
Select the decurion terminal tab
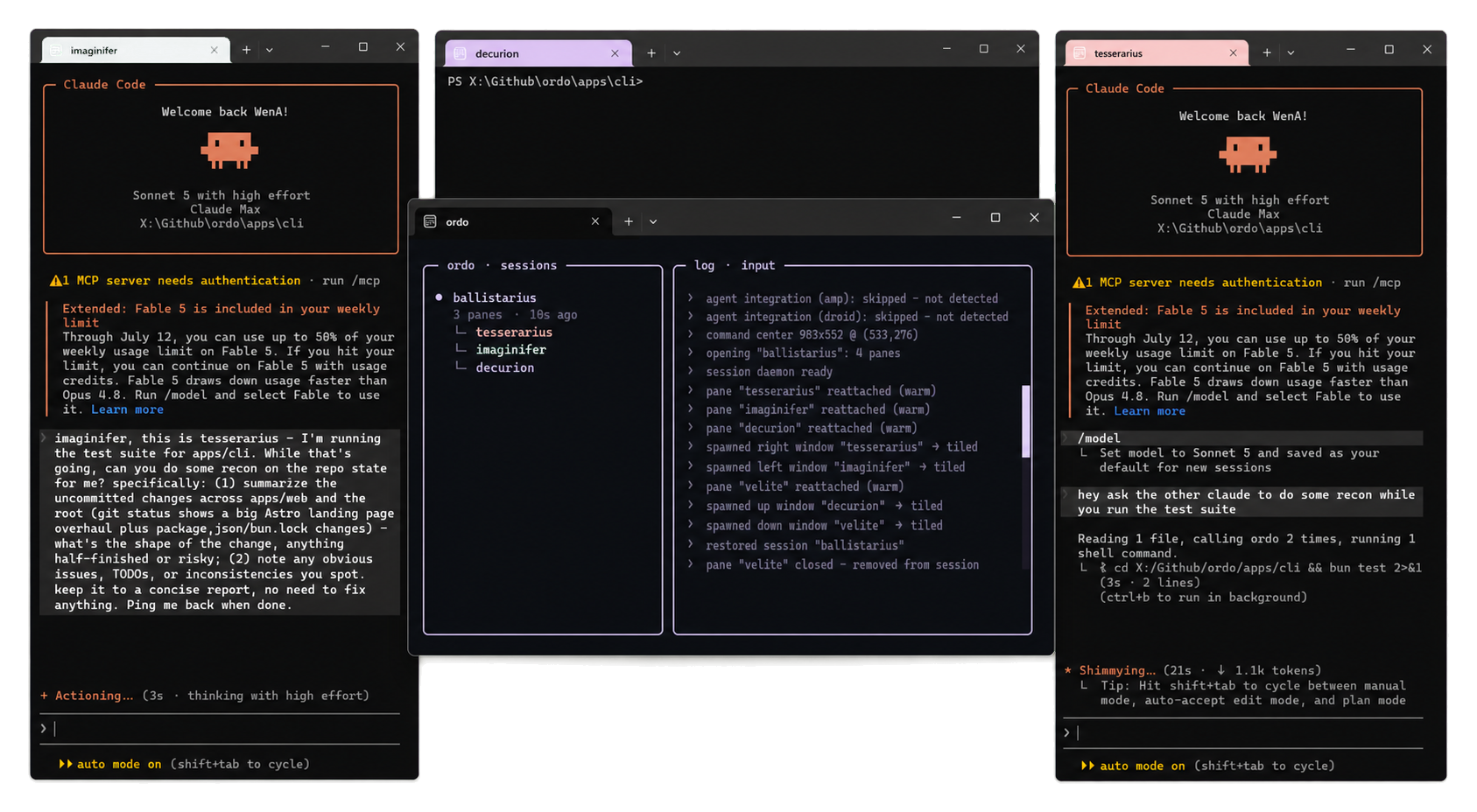pos(537,53)
